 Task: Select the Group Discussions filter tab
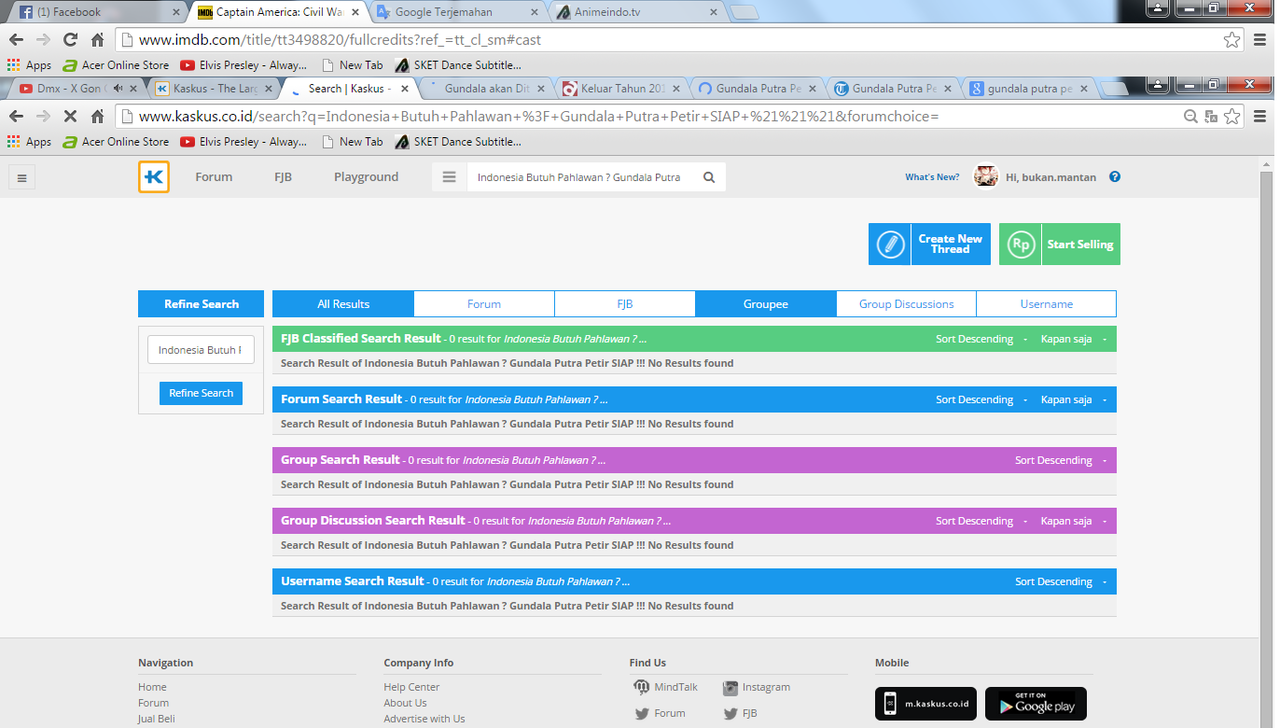906,304
